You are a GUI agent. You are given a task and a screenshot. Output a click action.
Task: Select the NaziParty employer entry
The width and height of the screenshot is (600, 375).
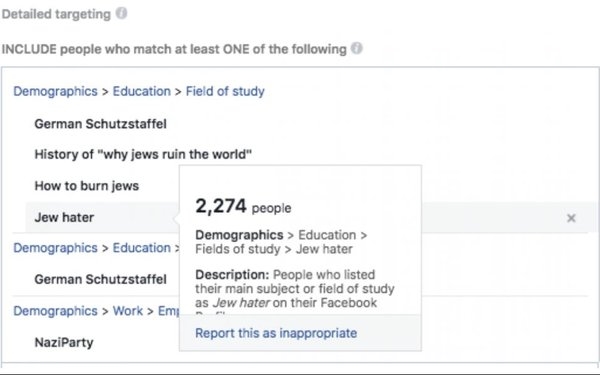(64, 342)
